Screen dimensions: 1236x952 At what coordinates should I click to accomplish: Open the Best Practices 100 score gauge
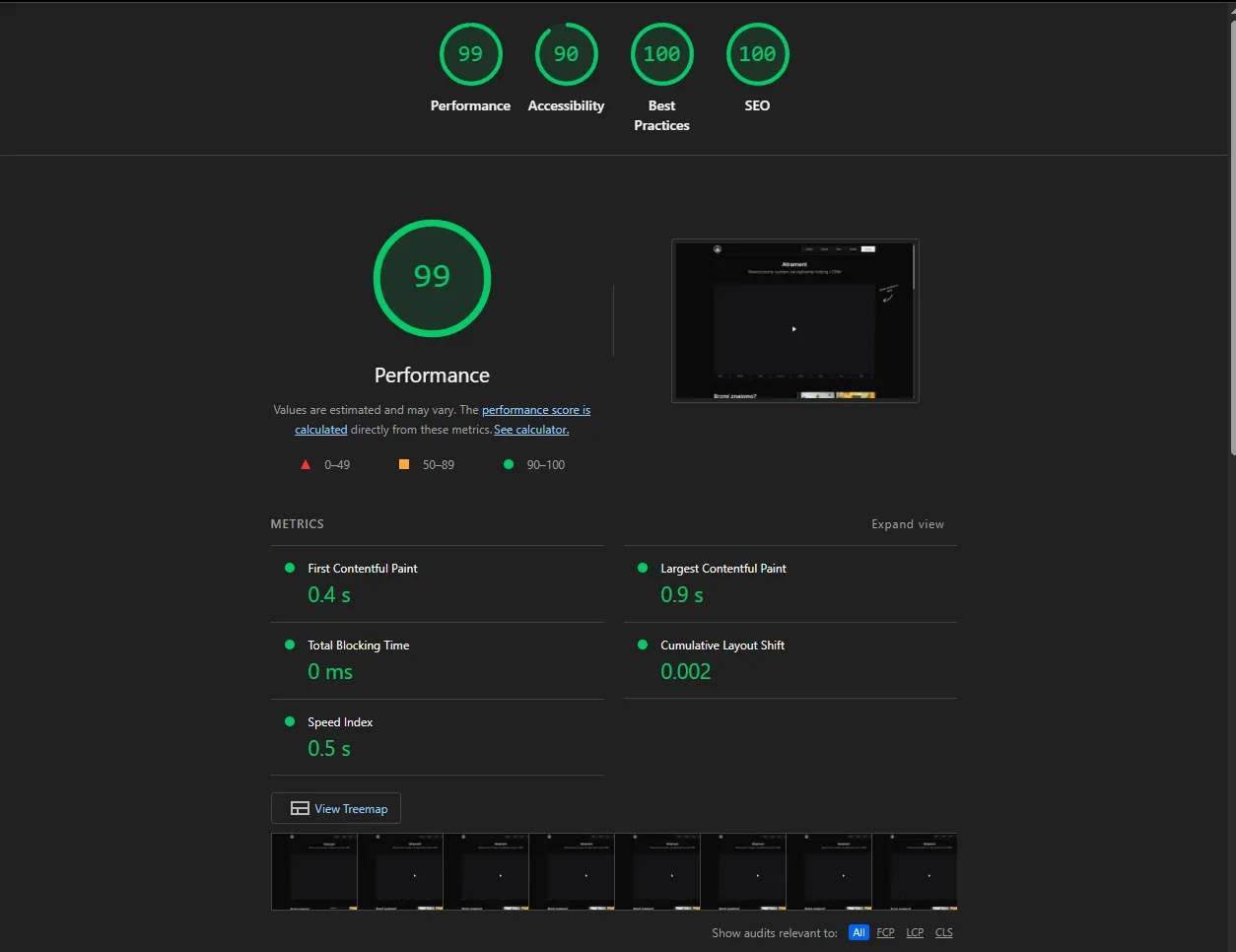coord(661,54)
